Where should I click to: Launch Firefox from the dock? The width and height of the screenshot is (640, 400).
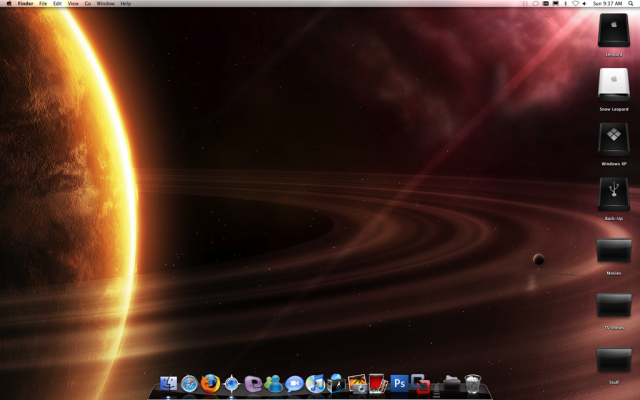(210, 384)
